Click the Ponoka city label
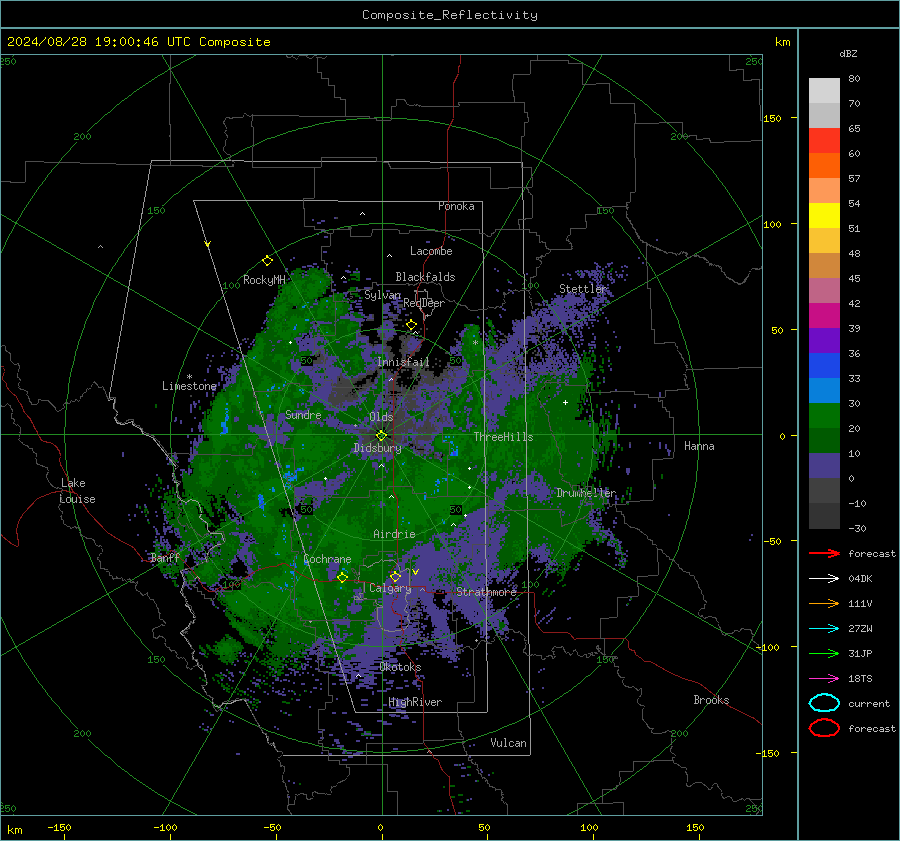 pos(456,206)
